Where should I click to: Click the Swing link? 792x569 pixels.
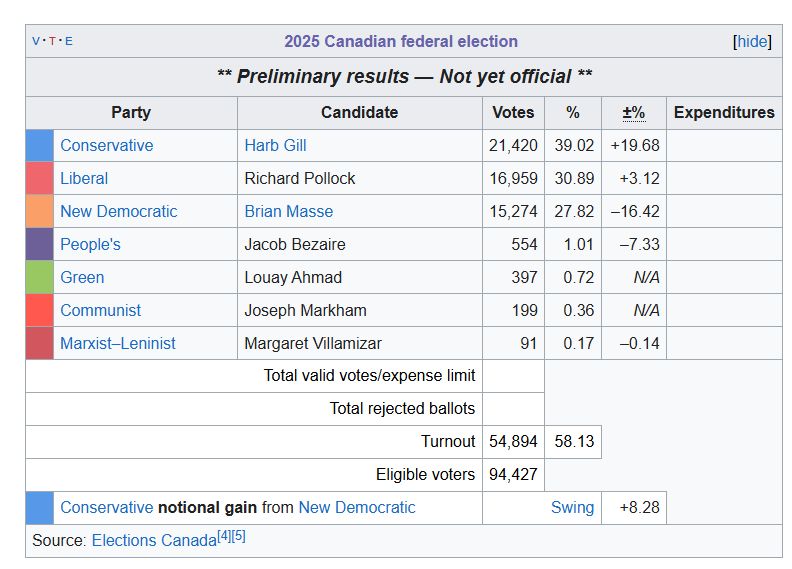click(572, 507)
